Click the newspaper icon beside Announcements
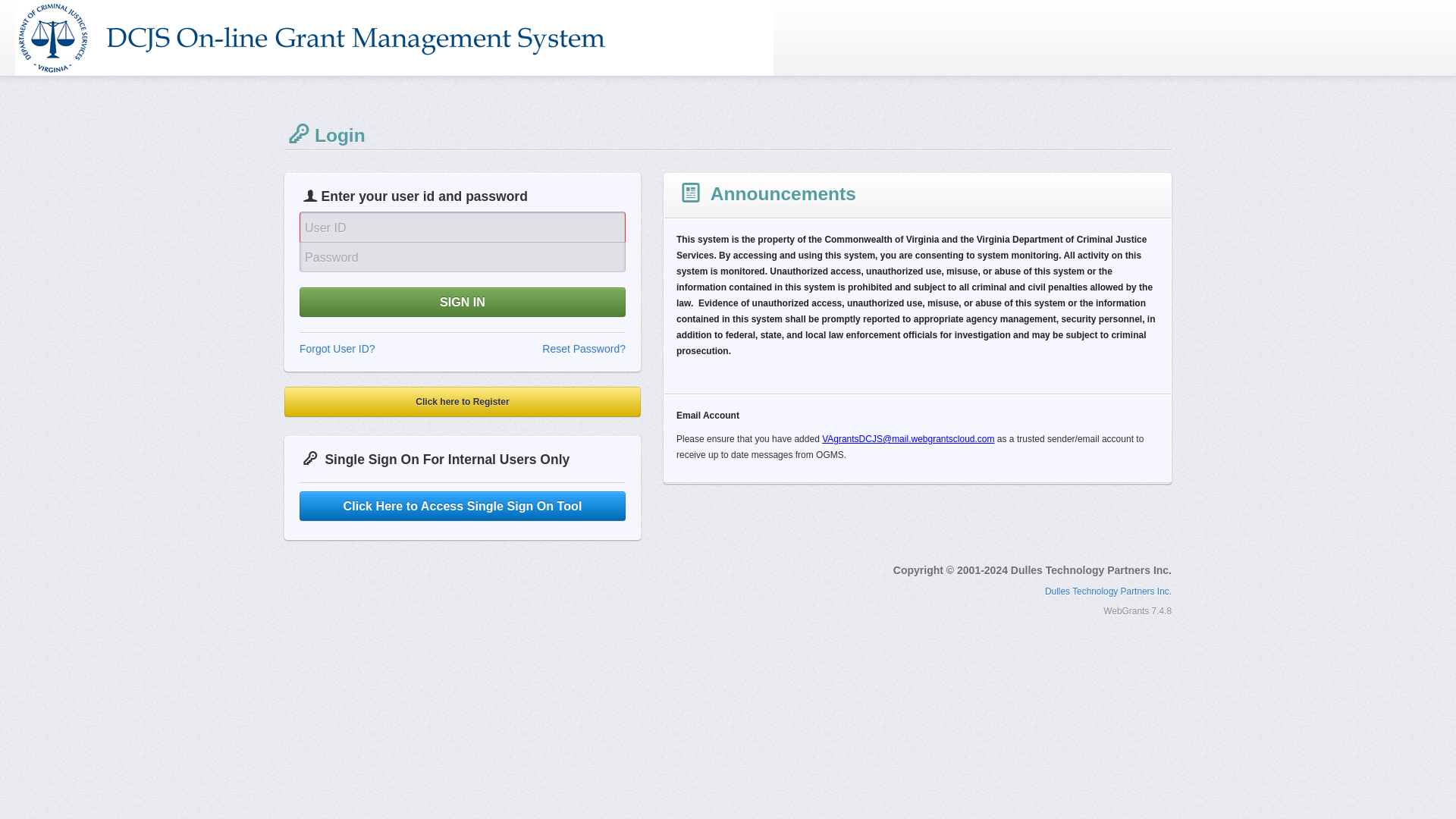The height and width of the screenshot is (819, 1456). pyautogui.click(x=690, y=193)
